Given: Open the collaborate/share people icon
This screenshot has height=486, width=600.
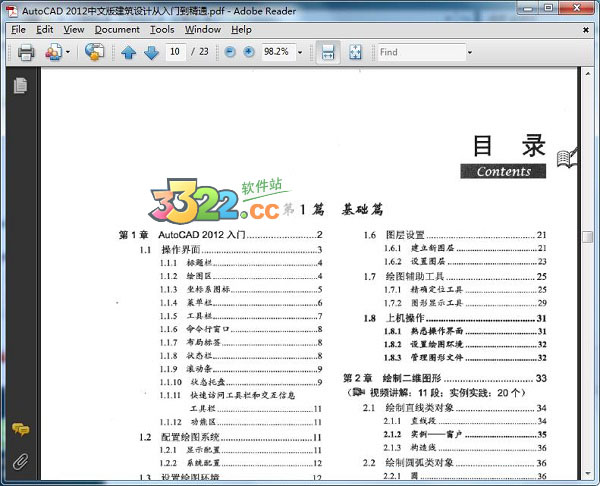Looking at the screenshot, I should tap(54, 52).
